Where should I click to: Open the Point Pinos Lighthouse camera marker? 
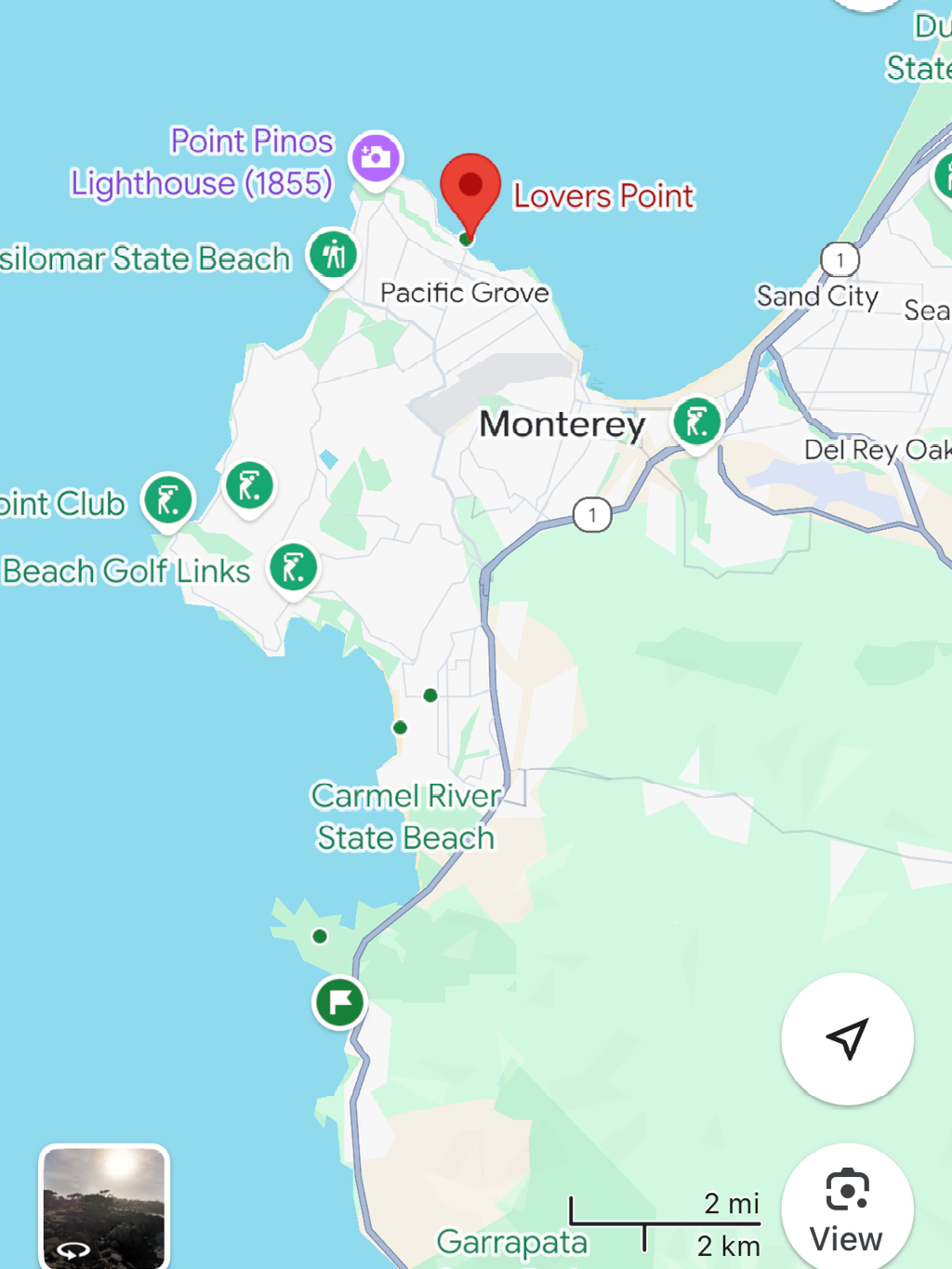pos(376,158)
